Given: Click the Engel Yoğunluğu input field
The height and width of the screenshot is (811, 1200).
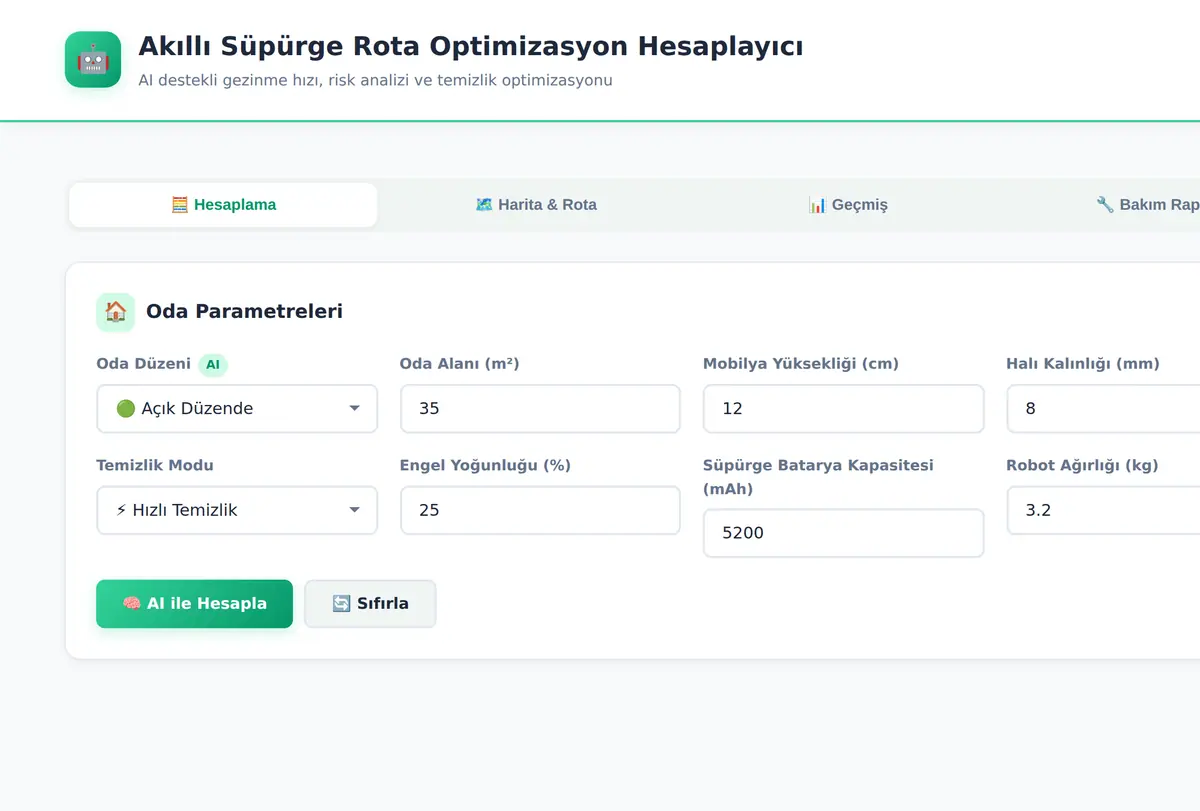Looking at the screenshot, I should tap(540, 510).
